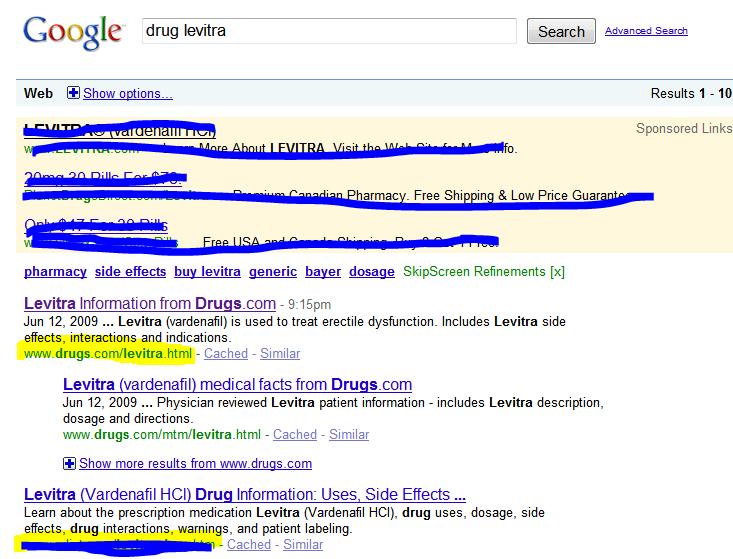Click the 'pharmacy' refinement link

coord(55,272)
